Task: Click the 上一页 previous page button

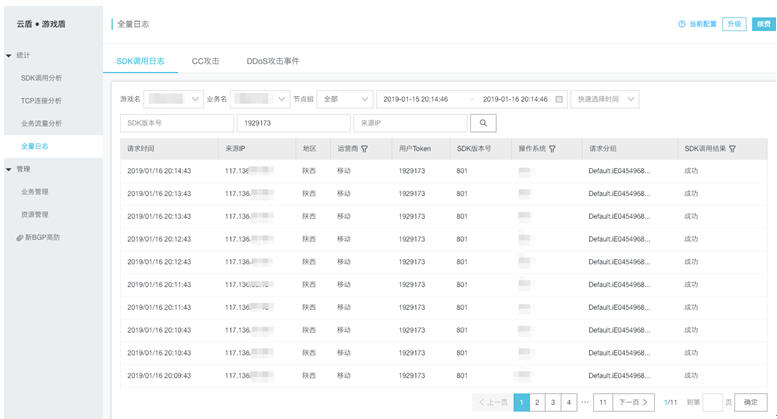Action: (493, 402)
